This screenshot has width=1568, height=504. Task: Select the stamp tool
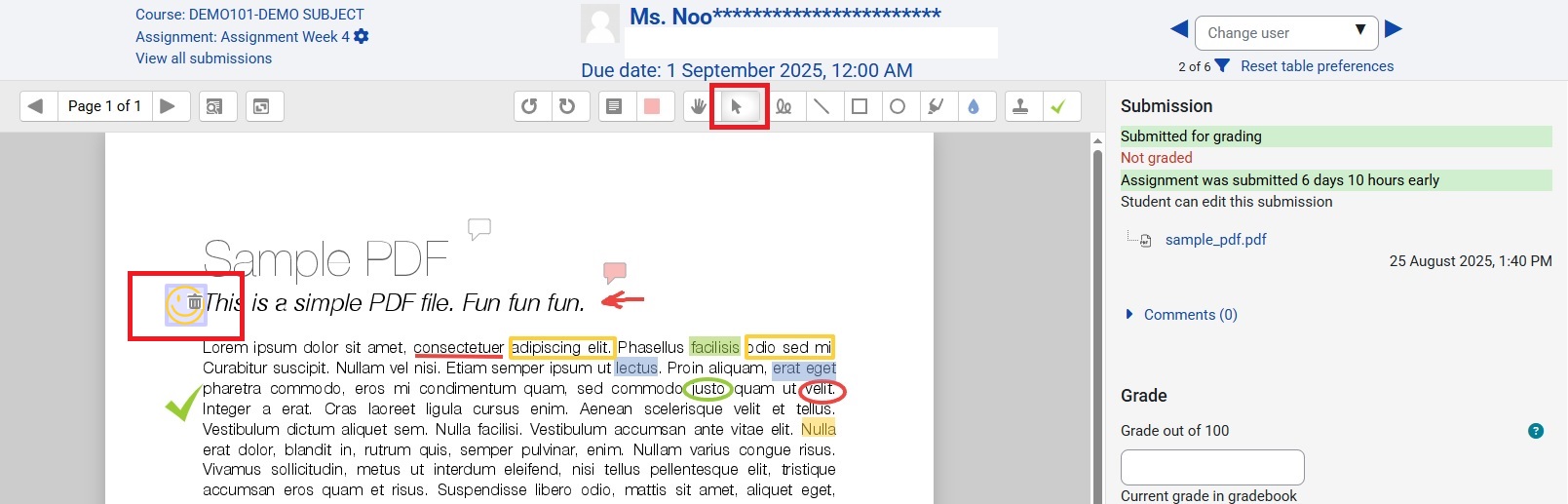pos(1020,106)
